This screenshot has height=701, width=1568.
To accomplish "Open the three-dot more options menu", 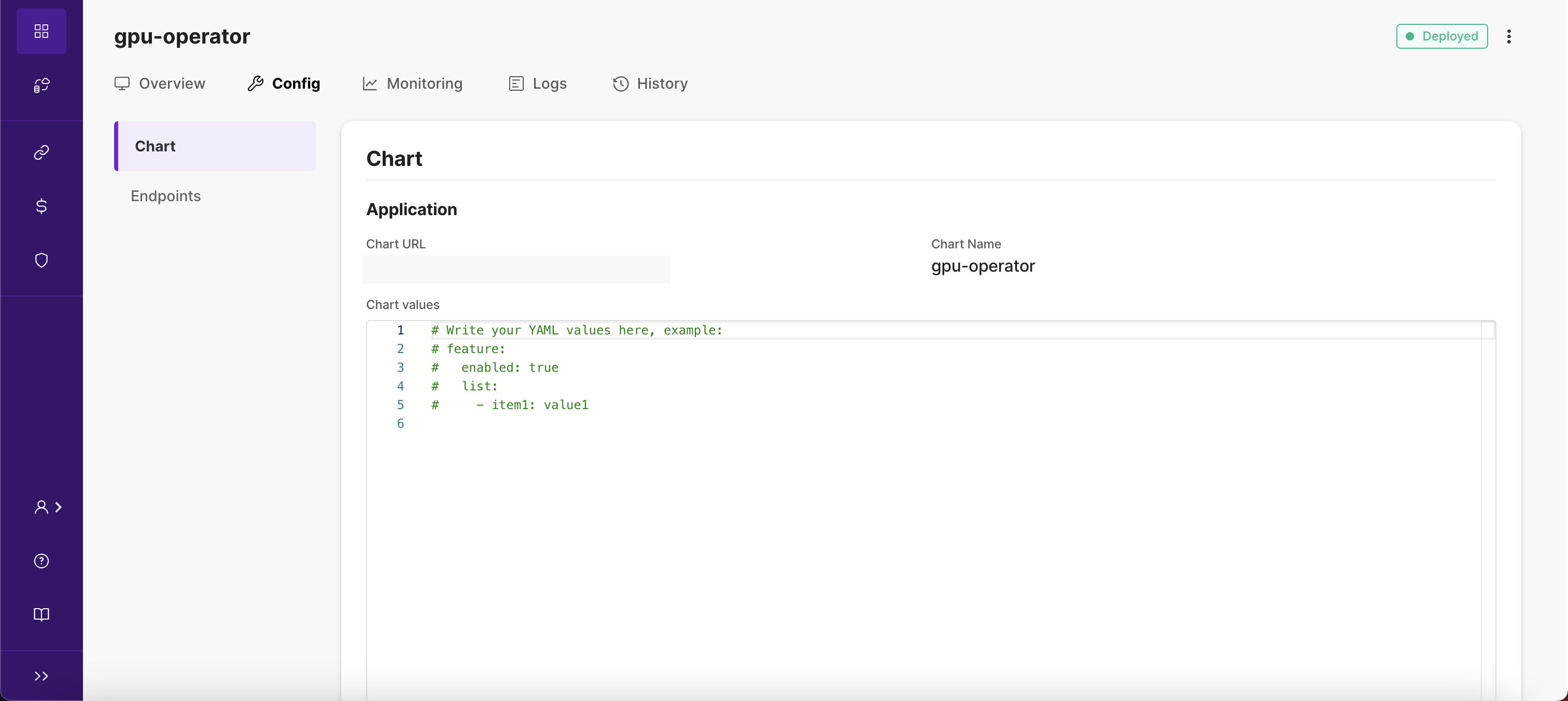I will (1509, 36).
